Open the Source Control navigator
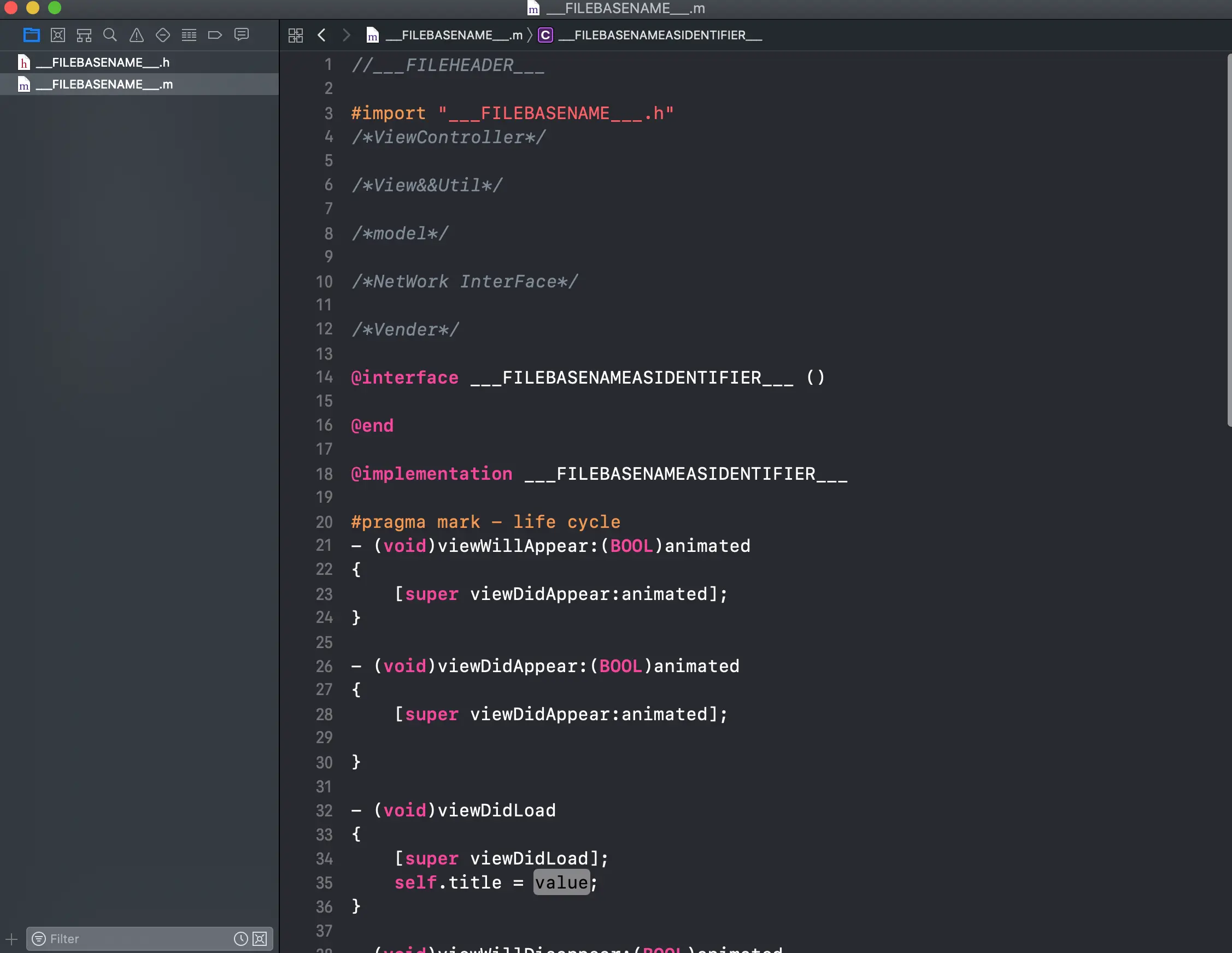 point(57,35)
